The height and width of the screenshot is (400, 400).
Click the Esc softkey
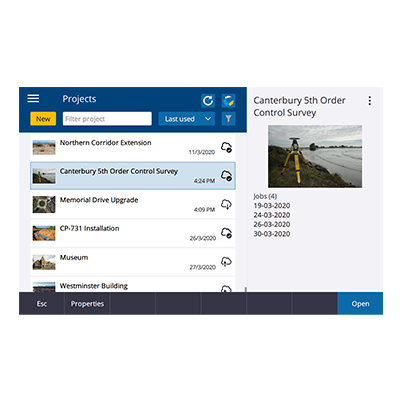[x=42, y=304]
